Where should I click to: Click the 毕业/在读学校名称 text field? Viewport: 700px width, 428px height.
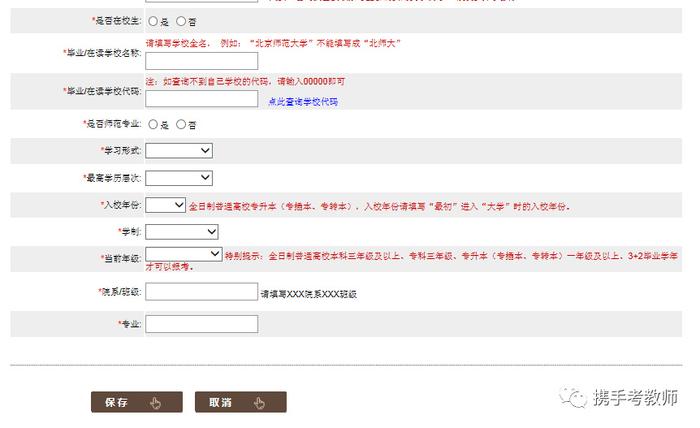[201, 61]
